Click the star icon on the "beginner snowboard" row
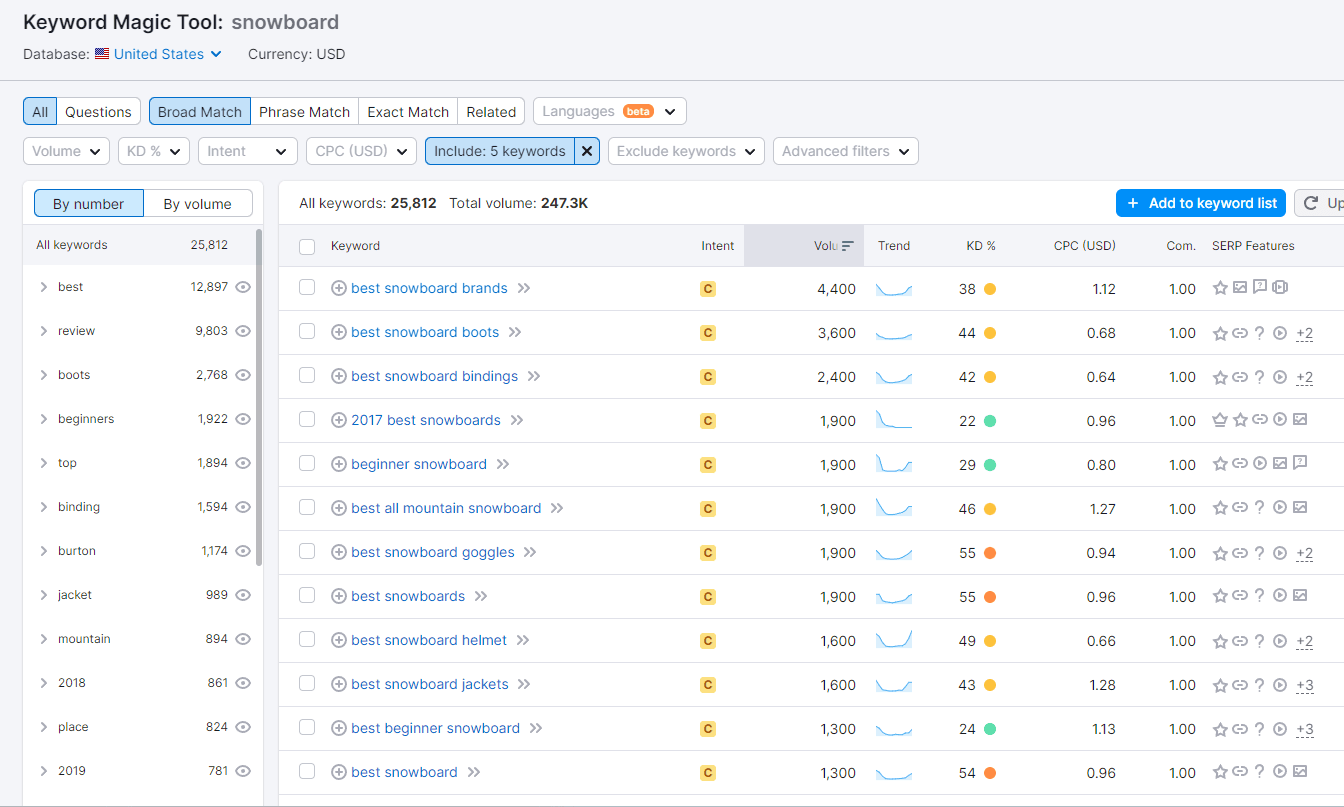This screenshot has height=807, width=1344. click(x=1220, y=463)
